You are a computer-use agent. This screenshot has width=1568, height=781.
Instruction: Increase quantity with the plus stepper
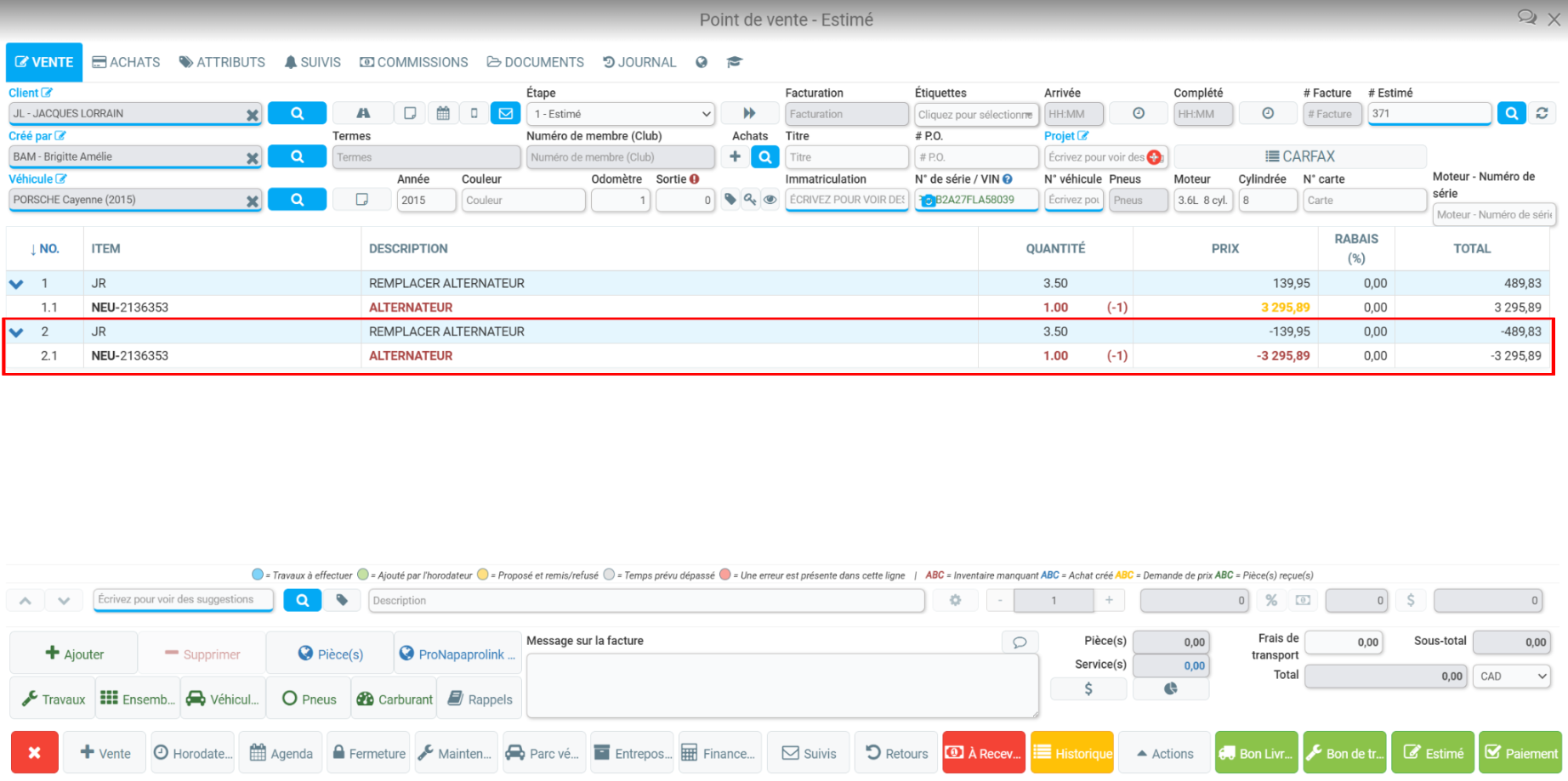[1109, 600]
